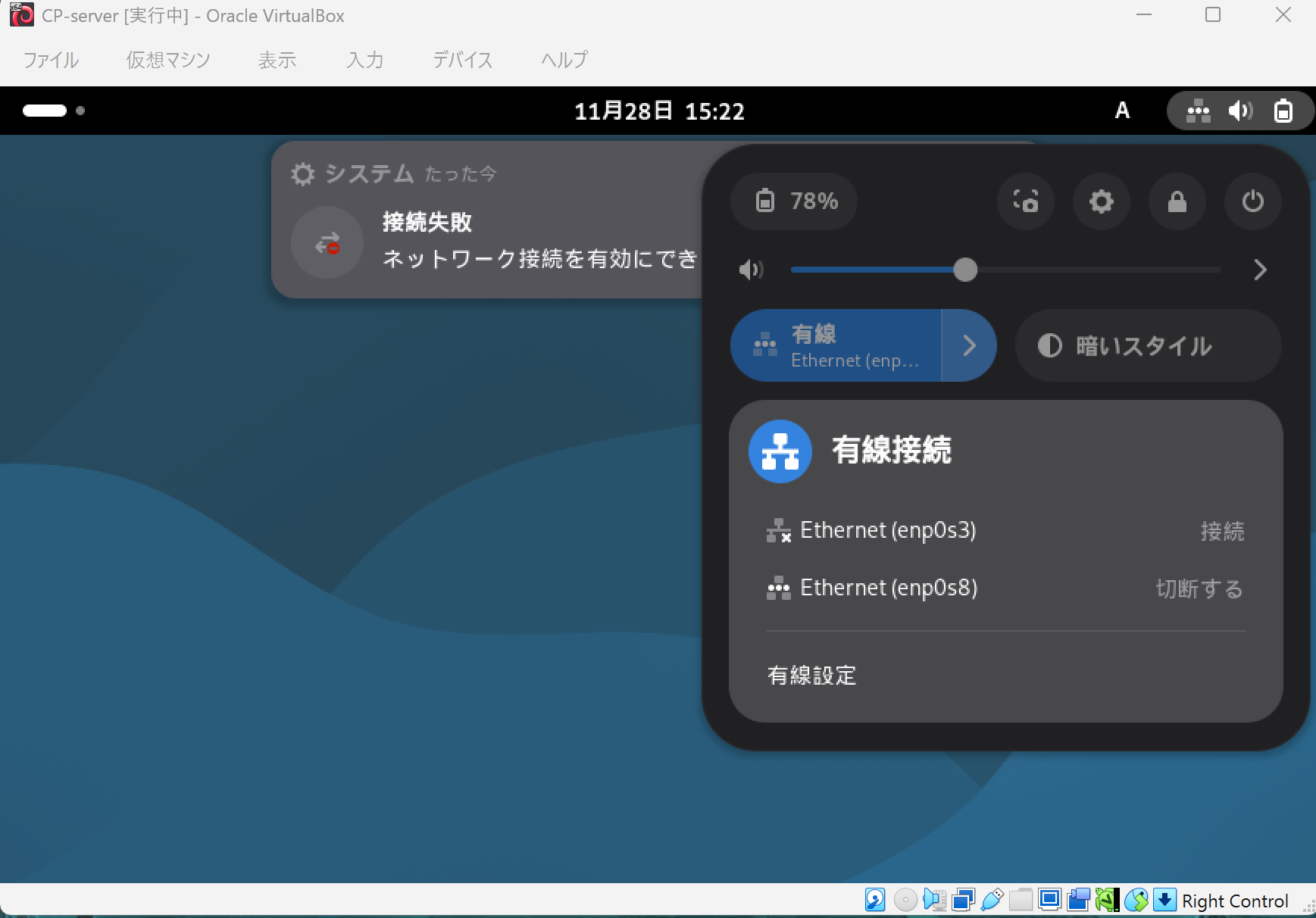The image size is (1316, 918).
Task: Click the mouse integration icon in status bar
Action: pos(1136,900)
